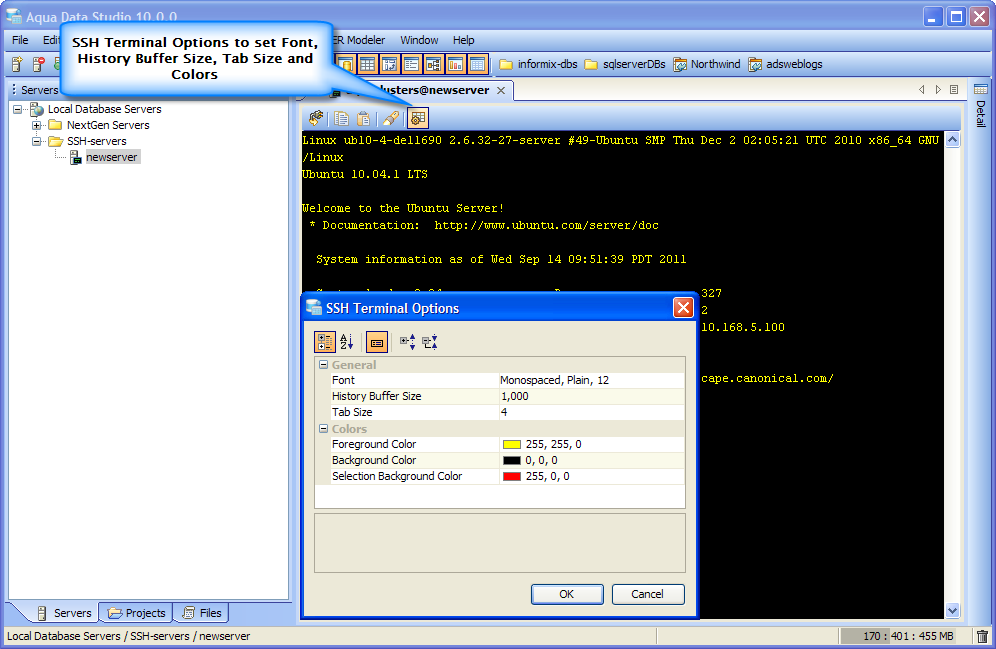Click the History Buffer Size label

(x=376, y=396)
